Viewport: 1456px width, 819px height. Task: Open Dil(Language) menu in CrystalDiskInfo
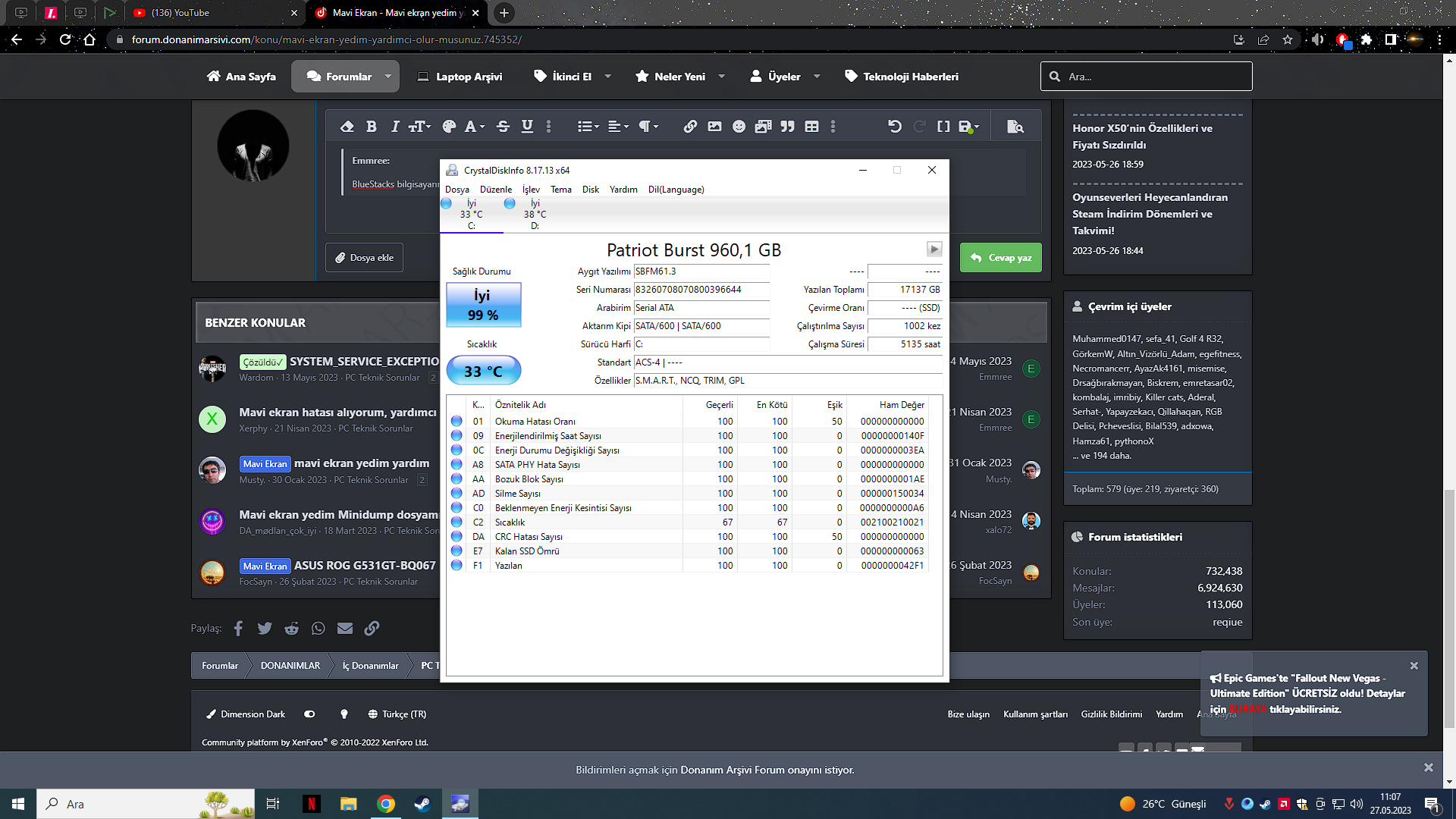676,190
